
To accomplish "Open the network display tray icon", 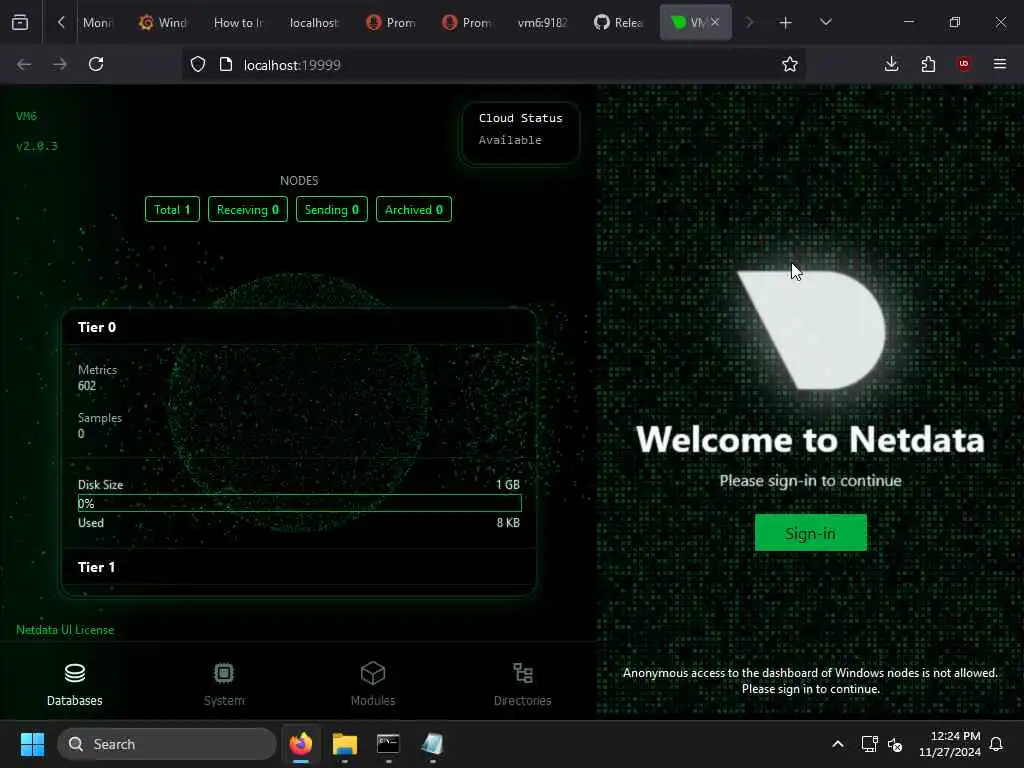I will tap(869, 744).
